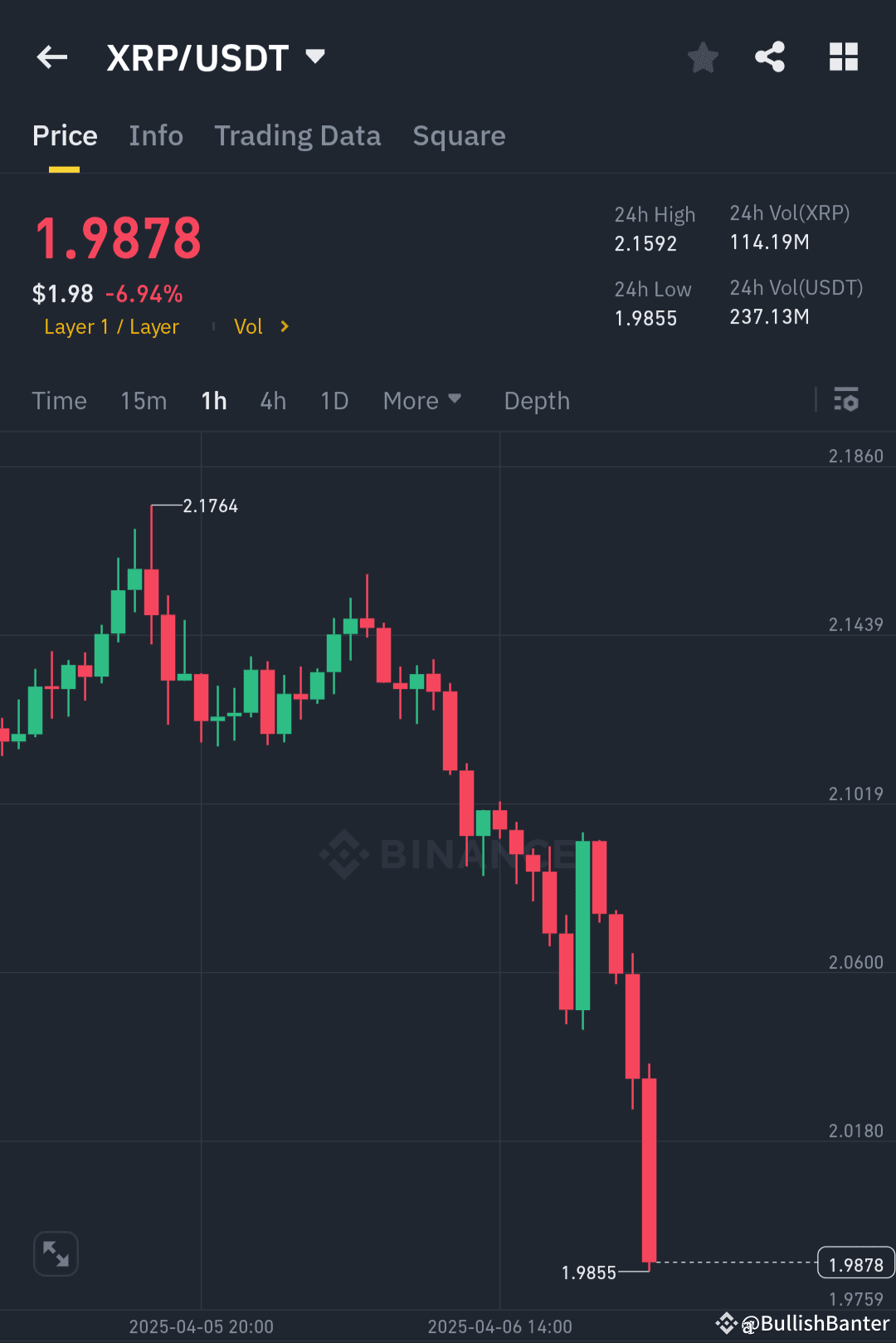Share the XRP/USDT chart
The height and width of the screenshot is (1343, 896).
point(770,56)
